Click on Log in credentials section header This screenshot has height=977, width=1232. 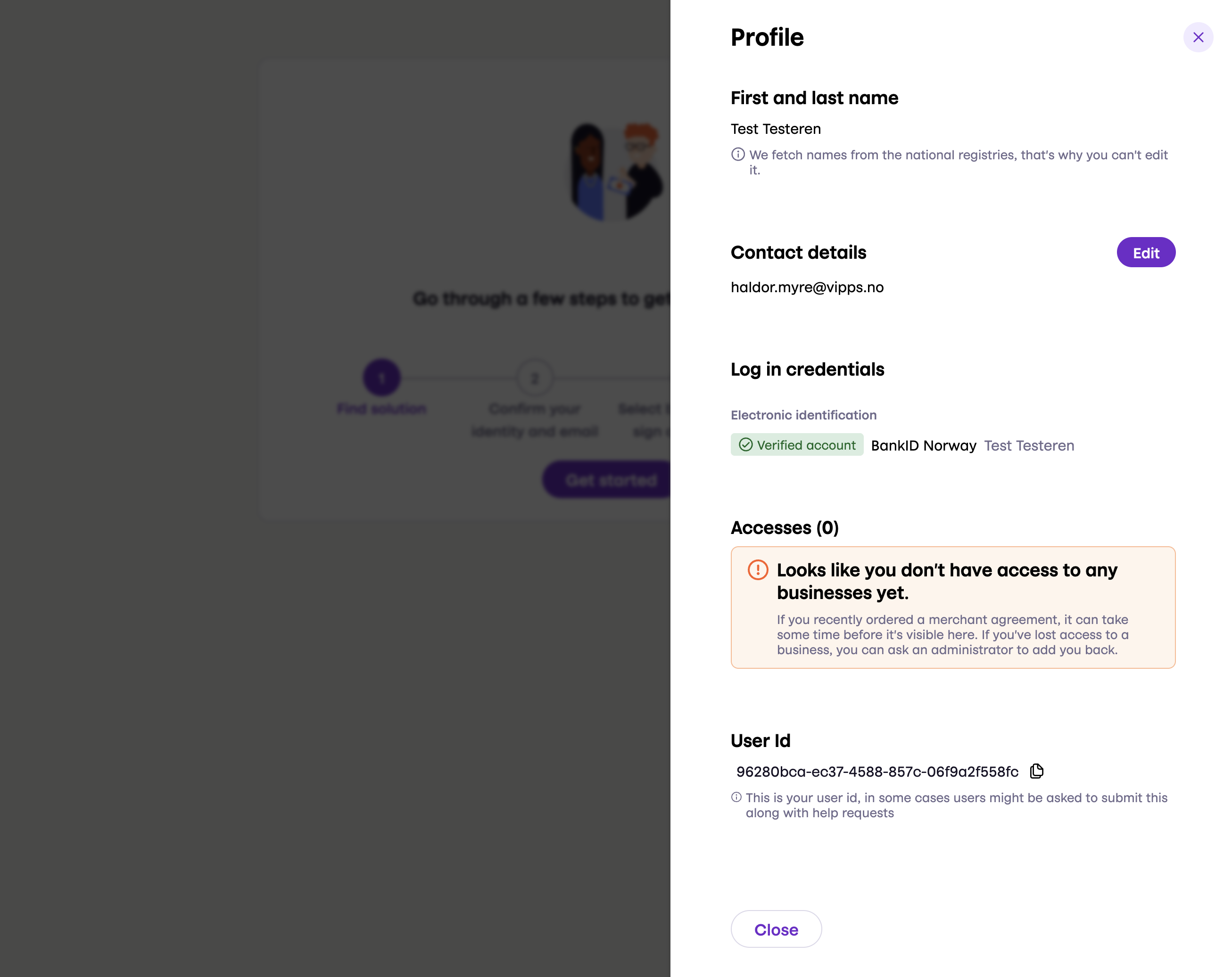(807, 369)
